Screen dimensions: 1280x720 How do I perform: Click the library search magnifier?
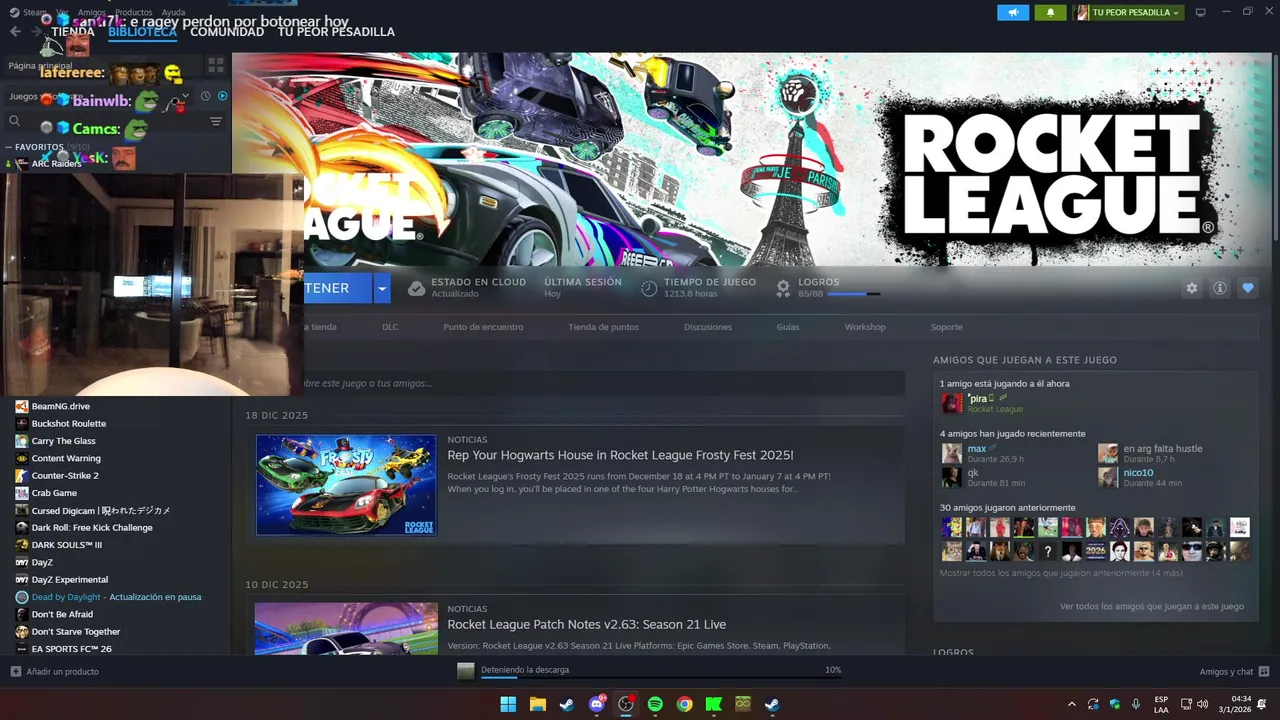click(14, 121)
